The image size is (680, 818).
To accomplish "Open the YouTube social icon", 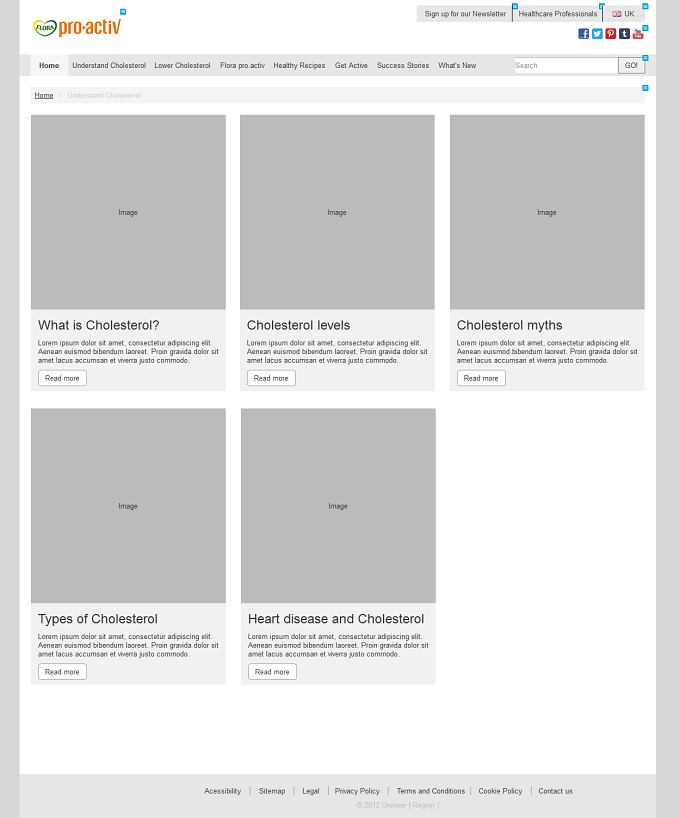I will click(638, 34).
